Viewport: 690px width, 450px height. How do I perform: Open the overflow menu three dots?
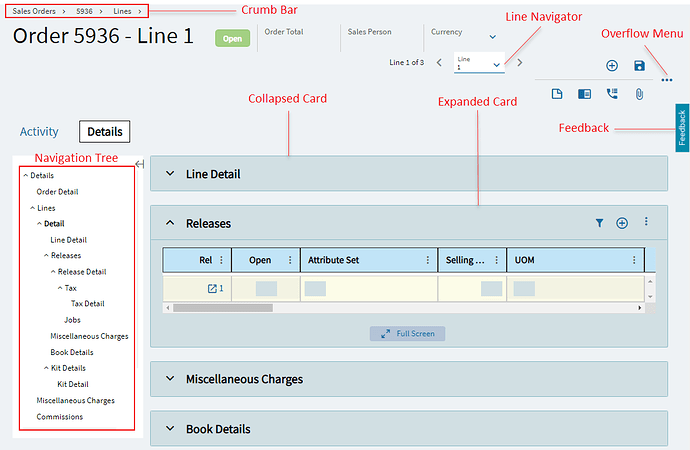click(666, 80)
